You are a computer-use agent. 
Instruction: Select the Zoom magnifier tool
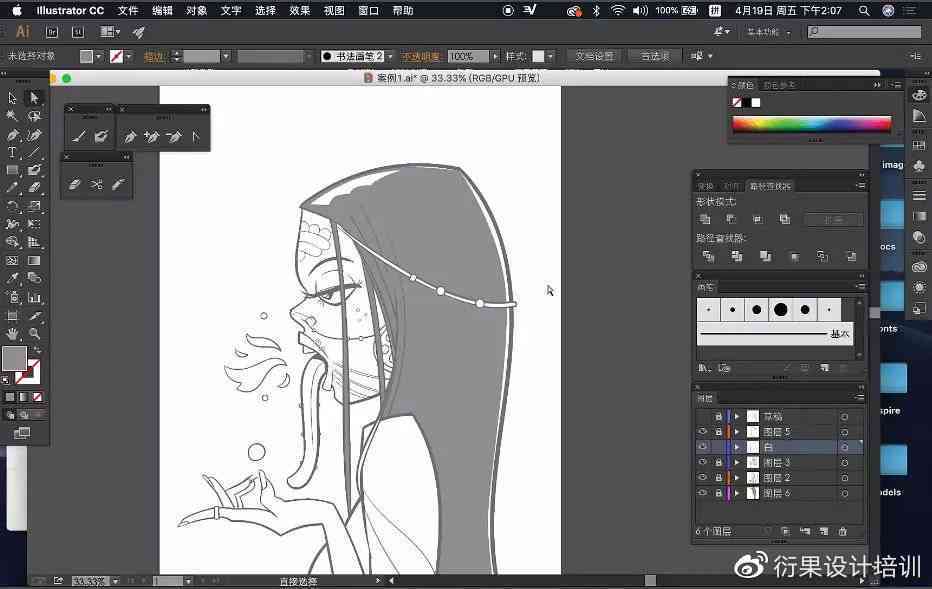click(34, 333)
